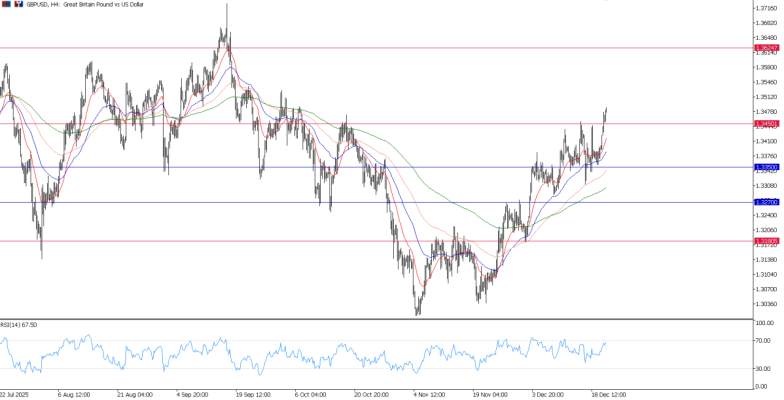The width and height of the screenshot is (784, 400).
Task: Click the 1.37160 price scale label
Action: pyautogui.click(x=768, y=8)
